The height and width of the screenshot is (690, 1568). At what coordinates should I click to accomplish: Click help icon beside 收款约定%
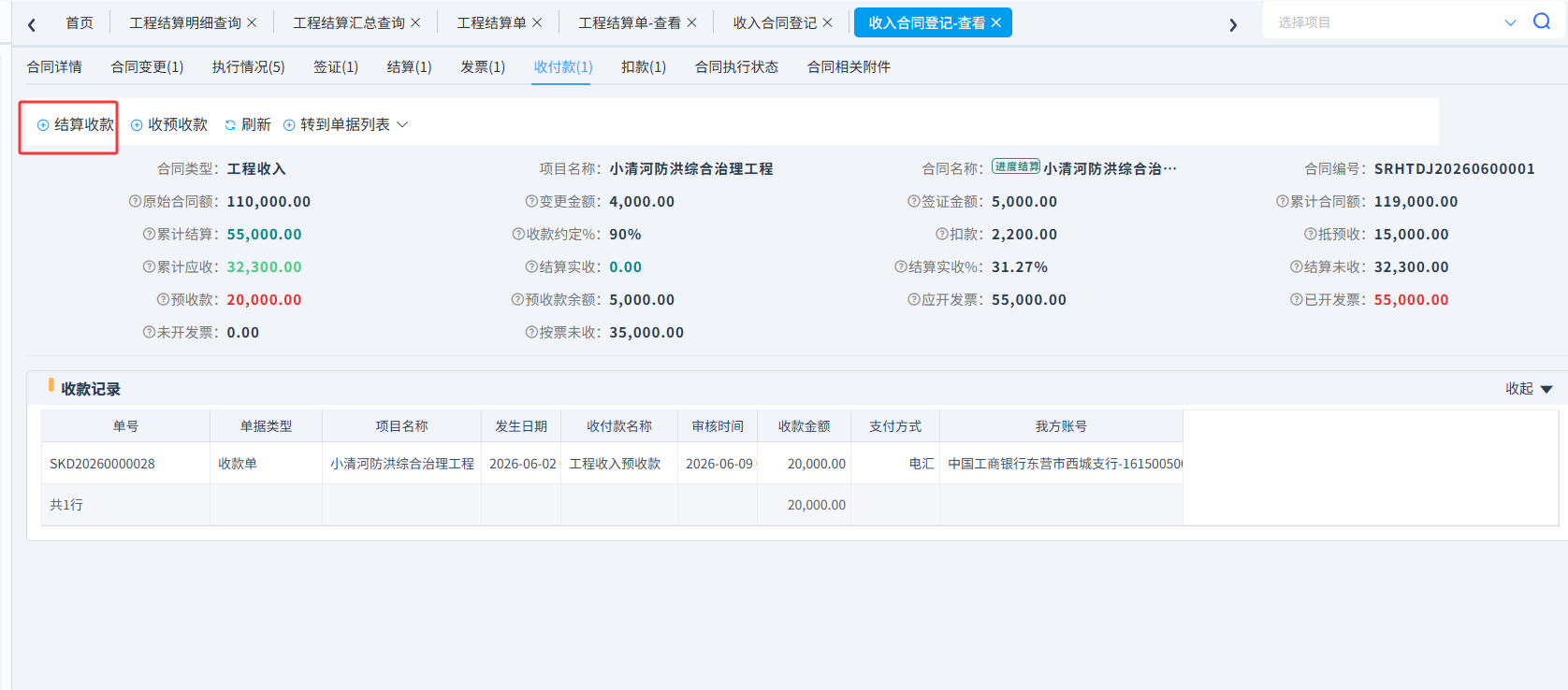pos(518,234)
